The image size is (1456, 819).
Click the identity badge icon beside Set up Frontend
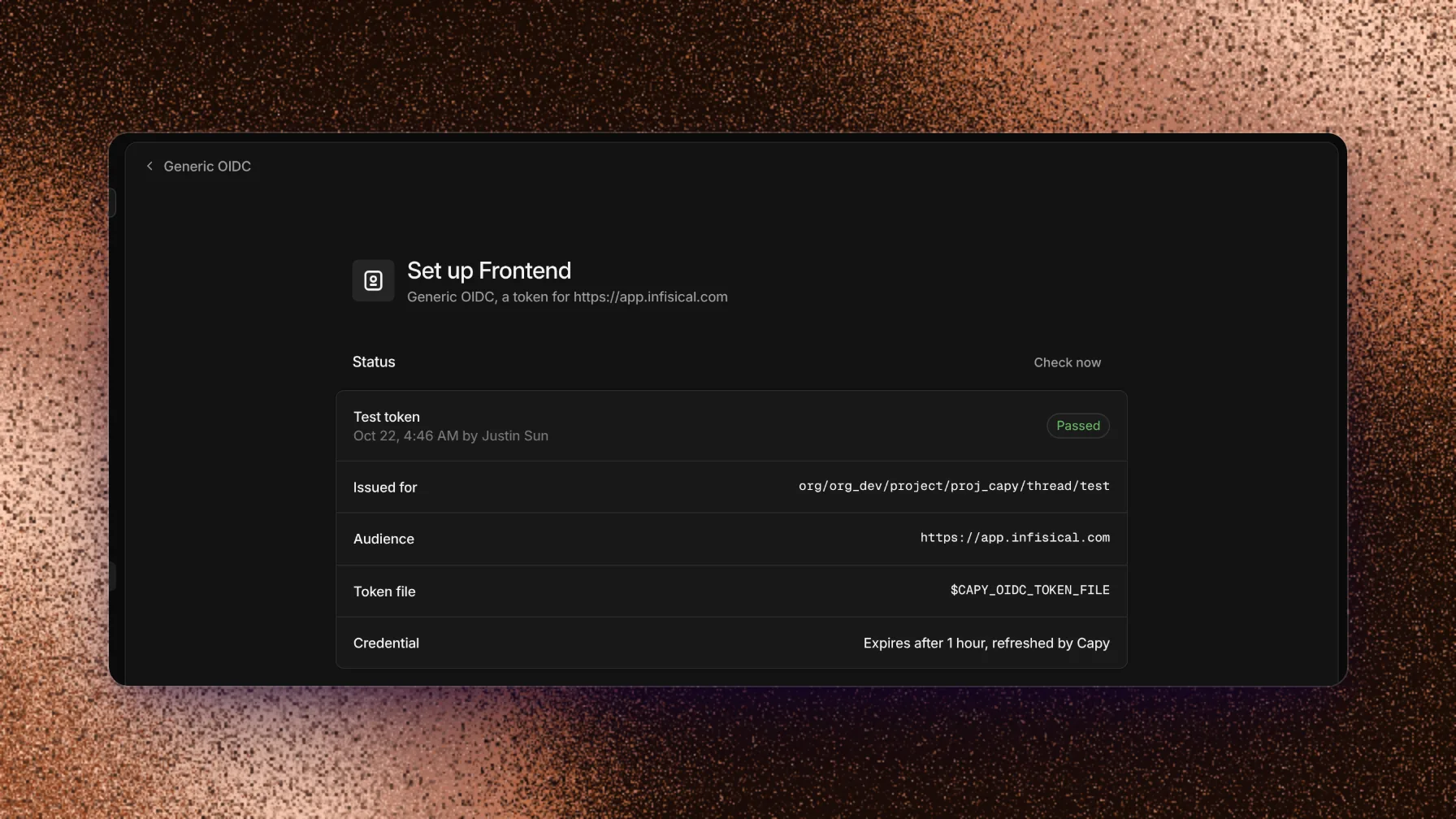373,280
